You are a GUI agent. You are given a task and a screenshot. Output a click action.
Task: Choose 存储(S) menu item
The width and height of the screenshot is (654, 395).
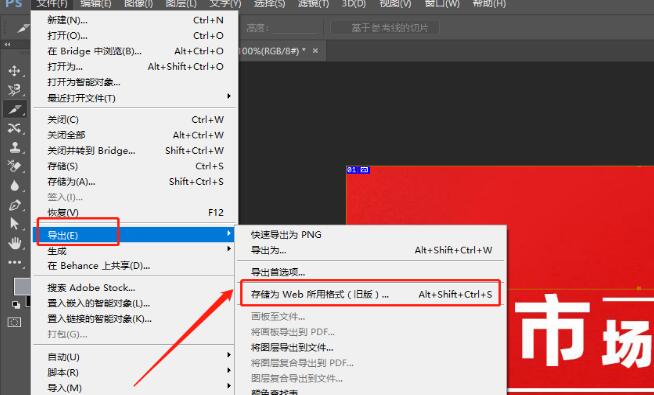(x=135, y=166)
